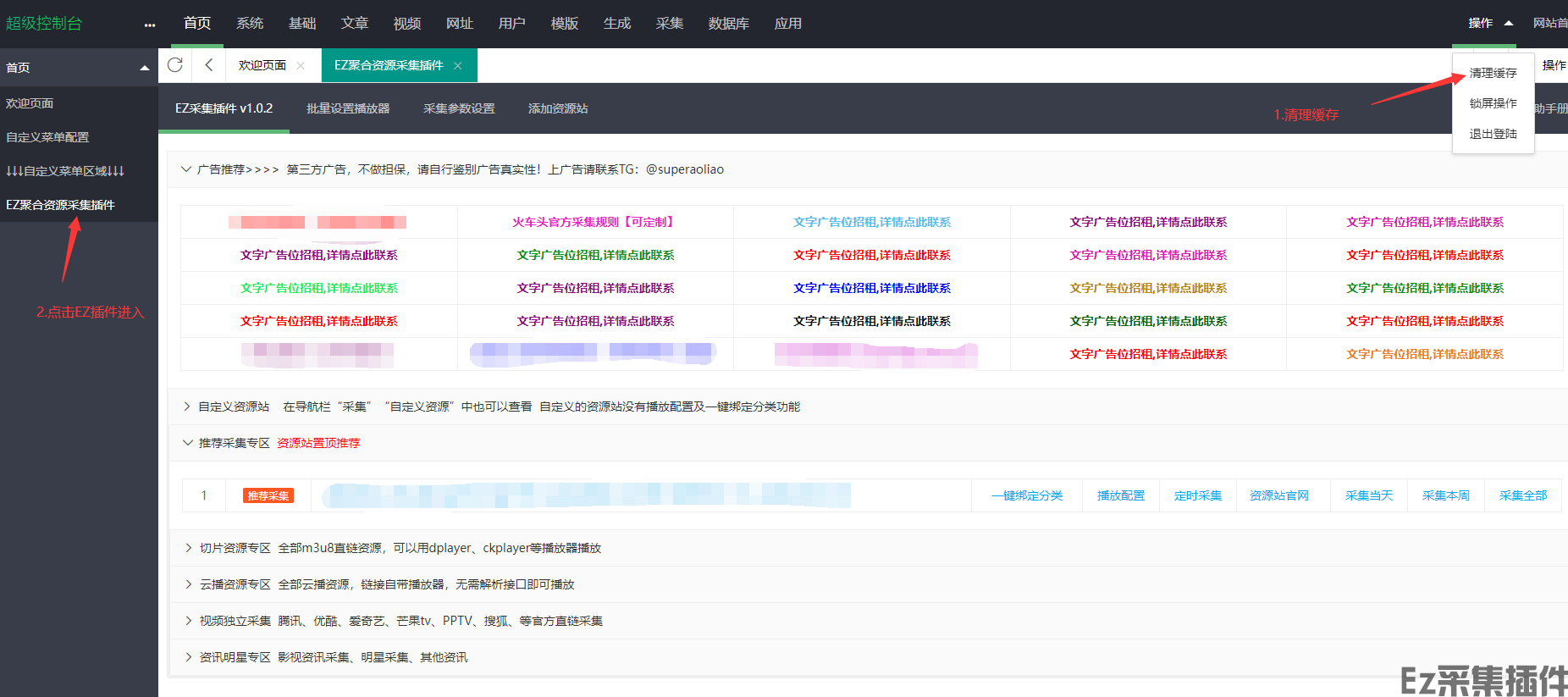Screen dimensions: 1568x697
Task: Open the 基础 top menu
Action: [x=302, y=24]
